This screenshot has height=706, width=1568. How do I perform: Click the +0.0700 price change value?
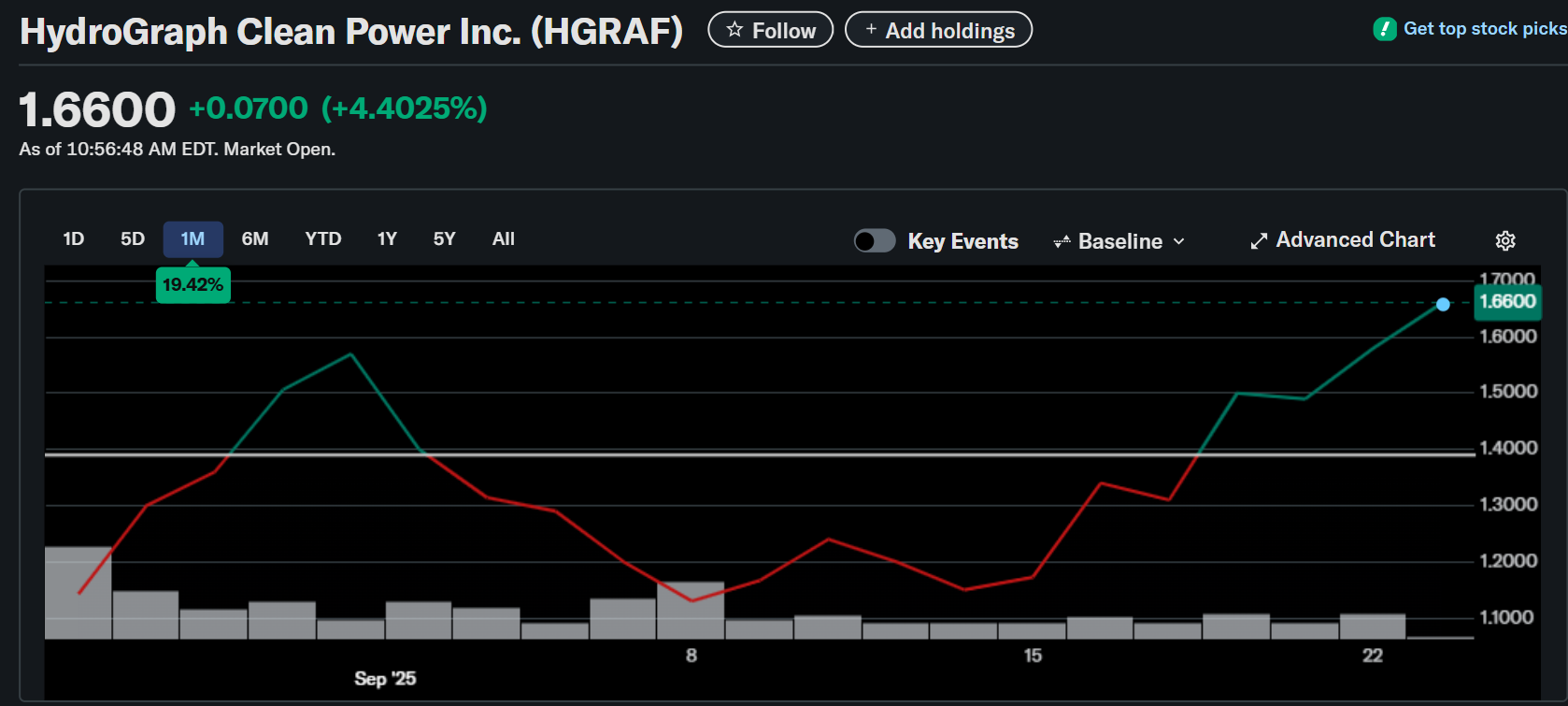pos(249,108)
